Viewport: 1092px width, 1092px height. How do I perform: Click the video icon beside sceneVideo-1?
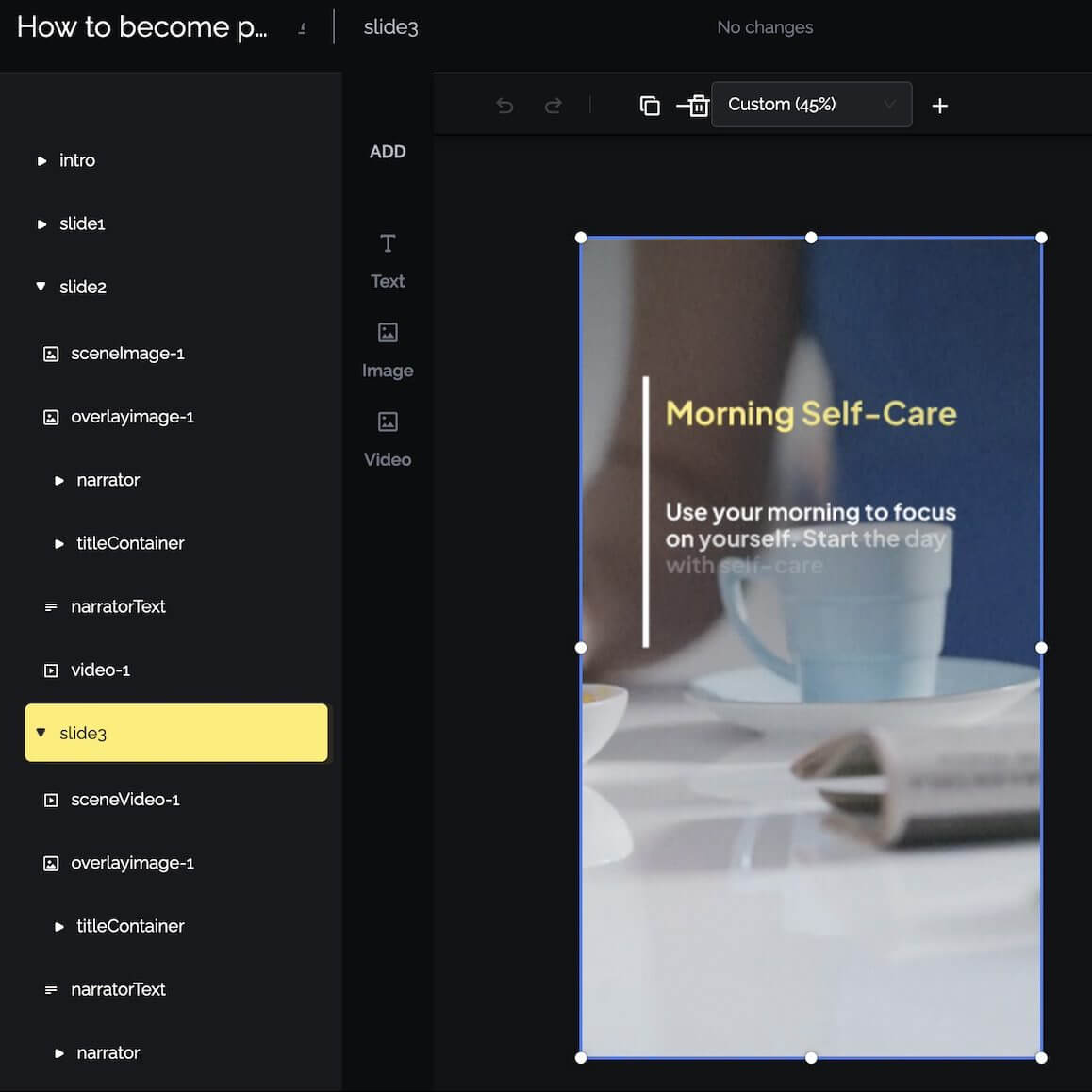[51, 801]
